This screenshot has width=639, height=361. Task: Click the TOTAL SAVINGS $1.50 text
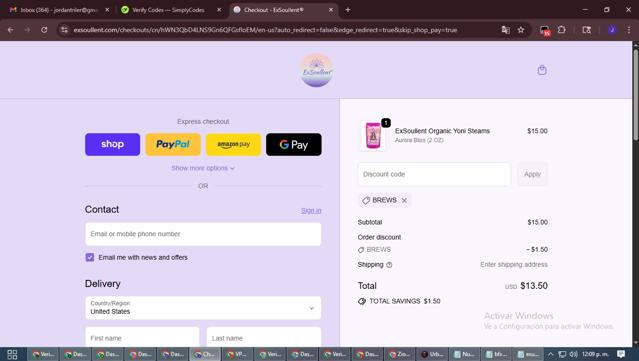point(405,301)
